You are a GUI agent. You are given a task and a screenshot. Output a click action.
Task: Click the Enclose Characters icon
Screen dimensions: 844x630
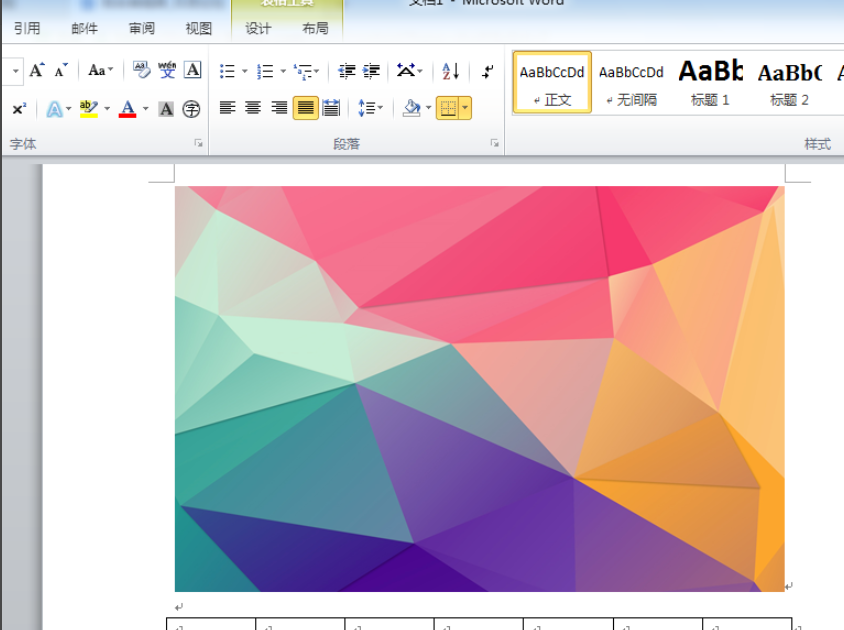click(x=191, y=109)
